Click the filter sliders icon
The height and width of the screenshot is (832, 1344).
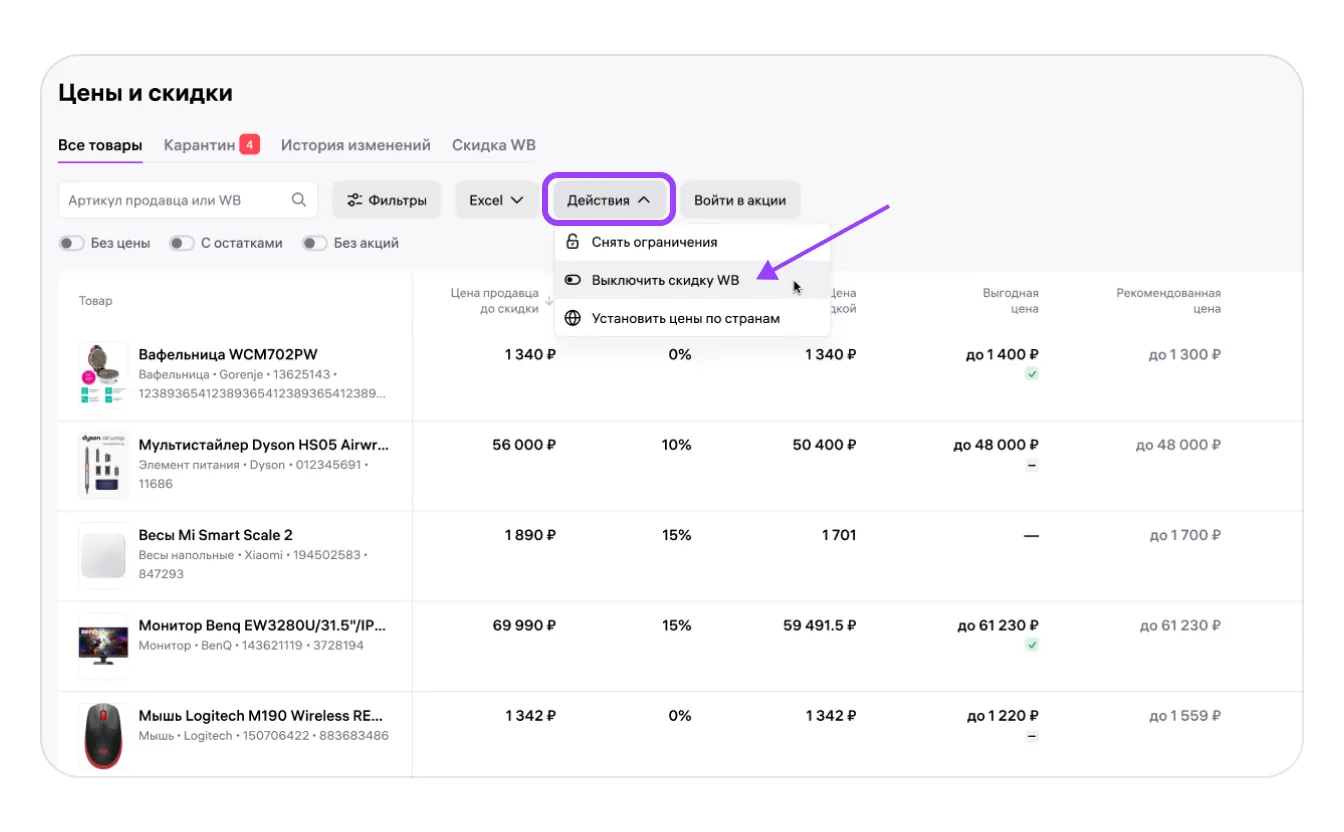coord(354,200)
